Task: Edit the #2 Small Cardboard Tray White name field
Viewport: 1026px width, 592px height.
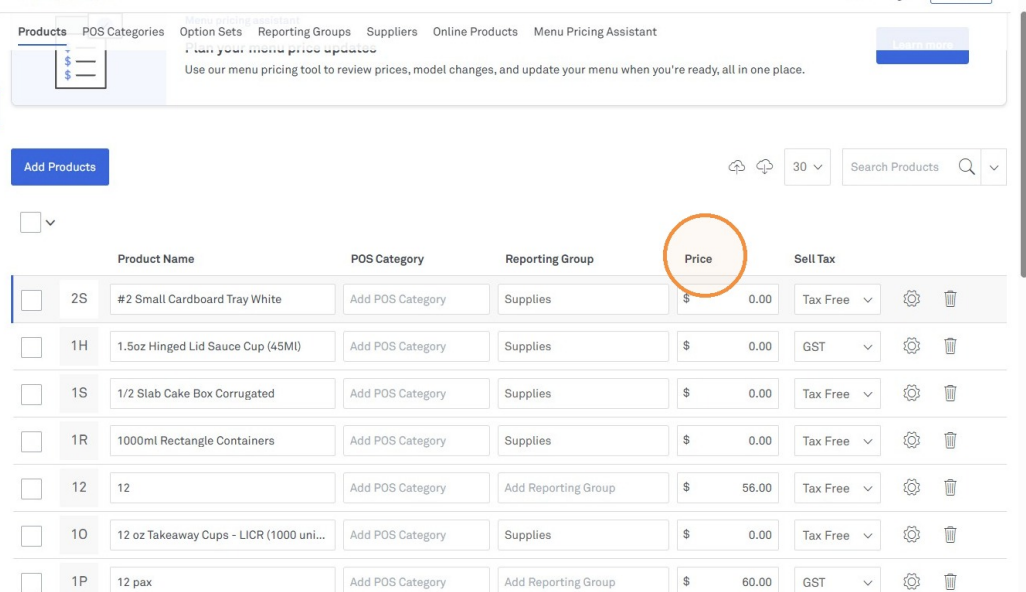Action: 222,299
